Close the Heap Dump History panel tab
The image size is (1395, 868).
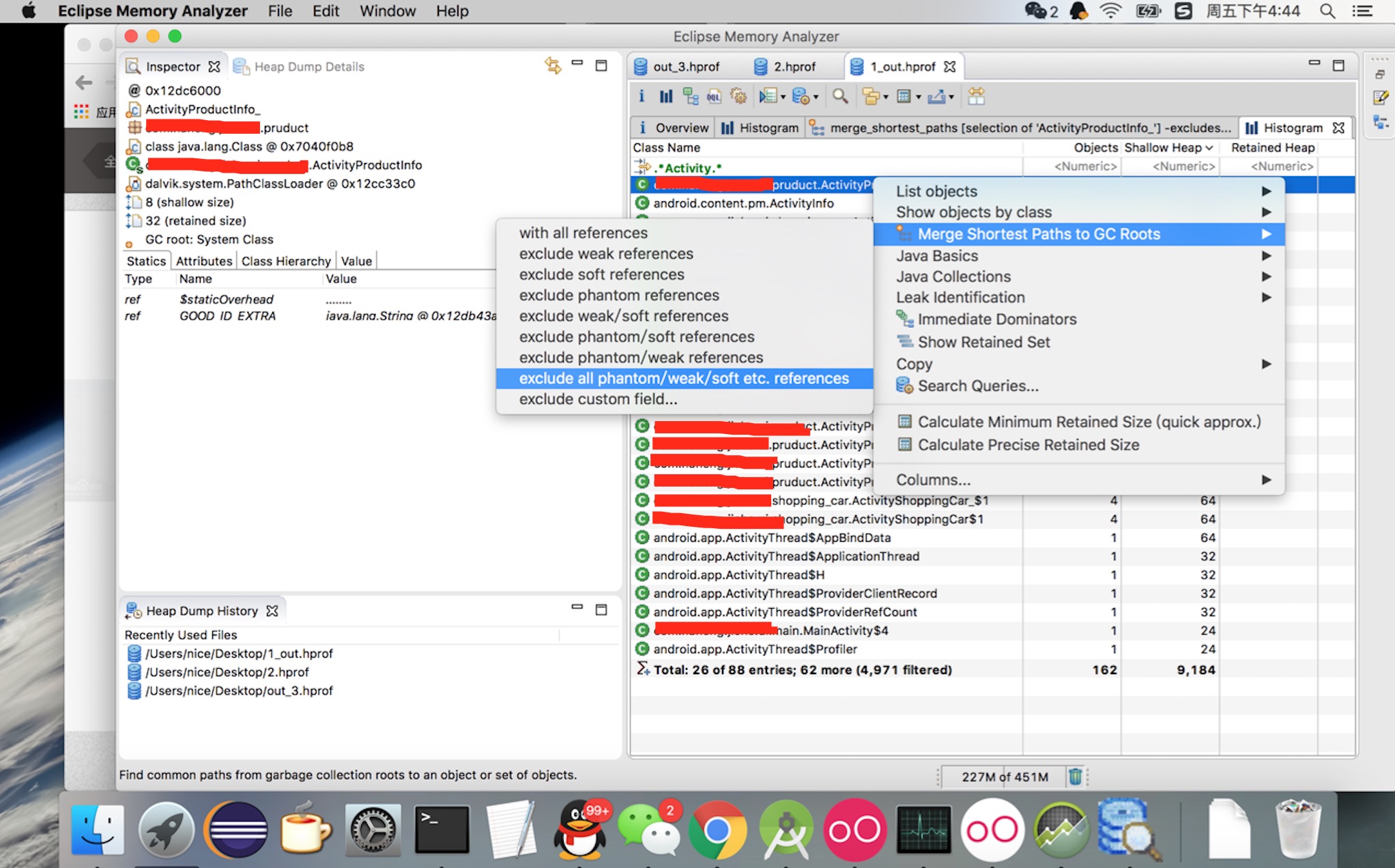(272, 611)
